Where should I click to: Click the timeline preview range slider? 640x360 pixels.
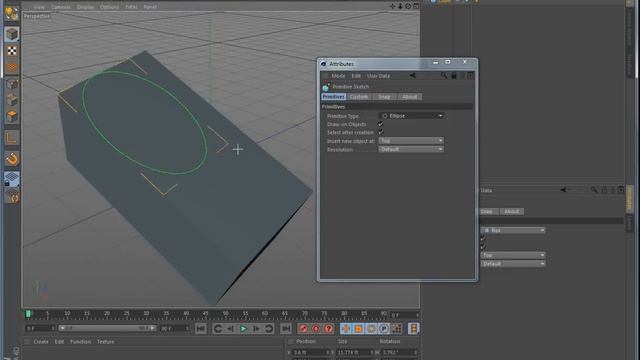point(107,328)
